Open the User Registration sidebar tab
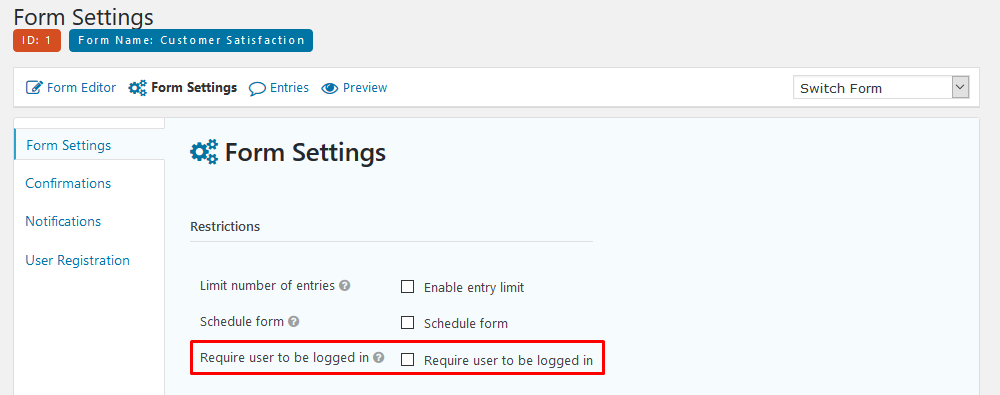Screen dimensions: 1000x395 tap(78, 260)
